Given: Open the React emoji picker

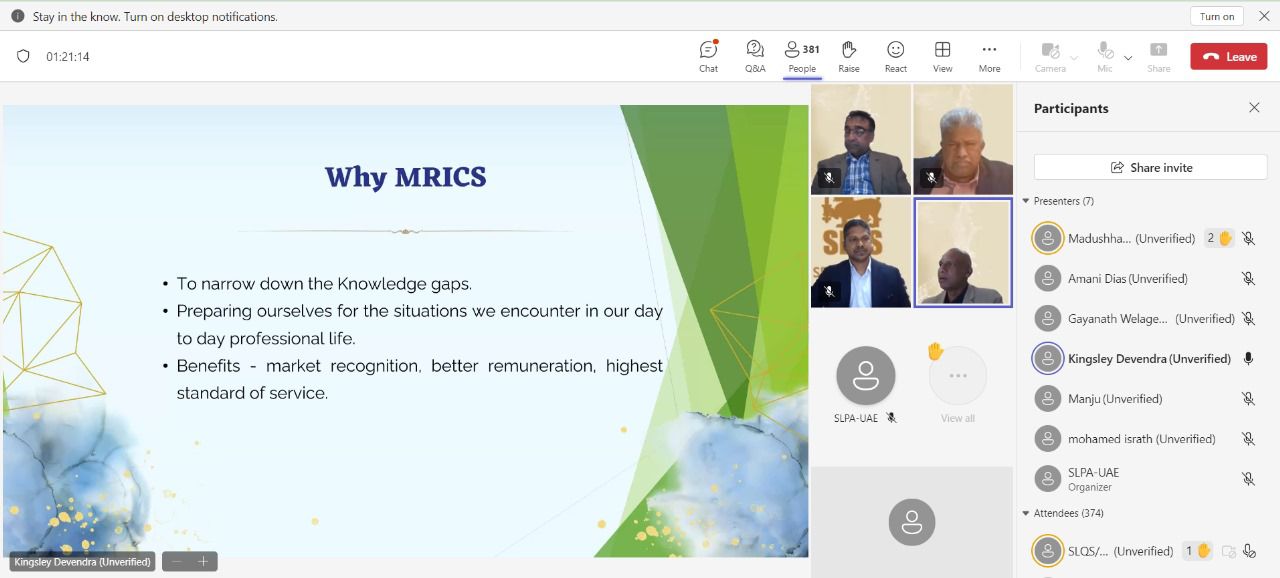Looking at the screenshot, I should (895, 56).
